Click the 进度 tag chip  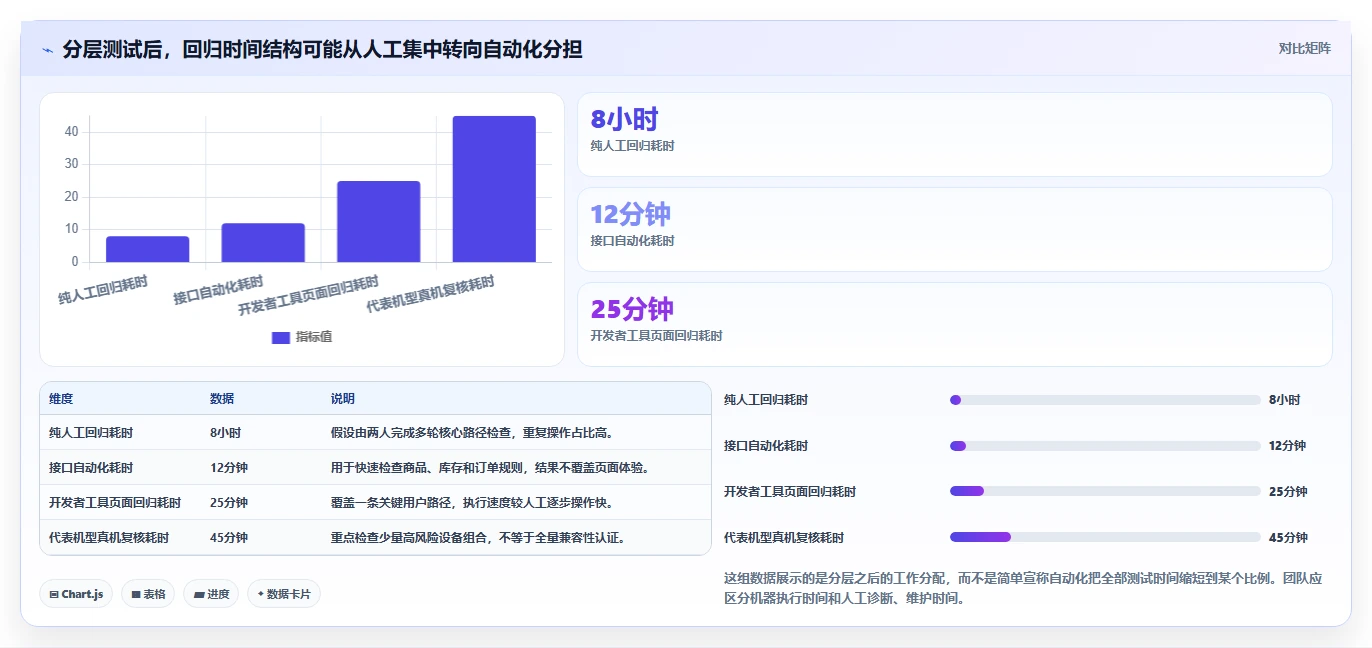(x=211, y=594)
